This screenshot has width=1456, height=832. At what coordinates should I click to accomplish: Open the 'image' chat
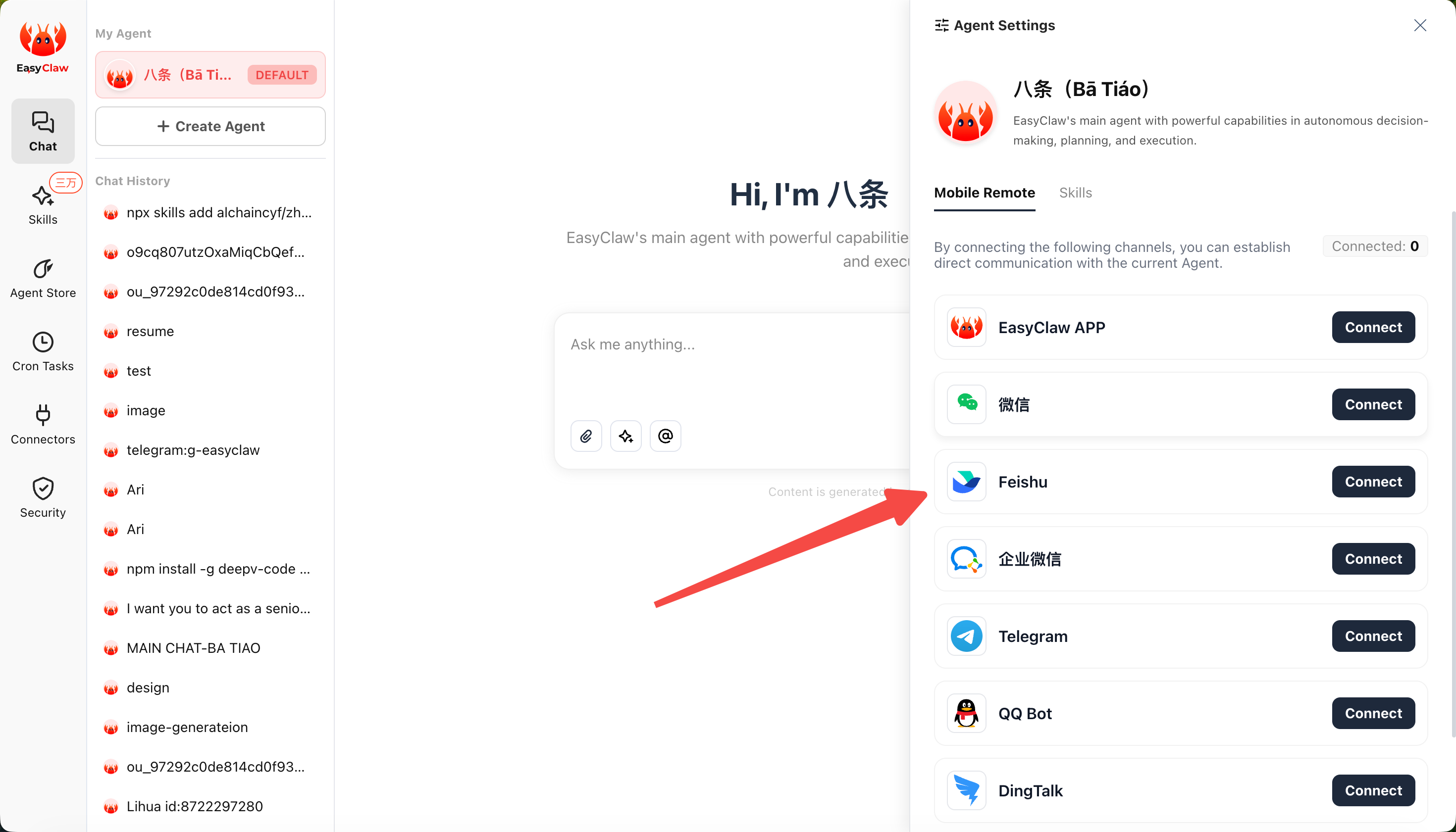tap(210, 410)
